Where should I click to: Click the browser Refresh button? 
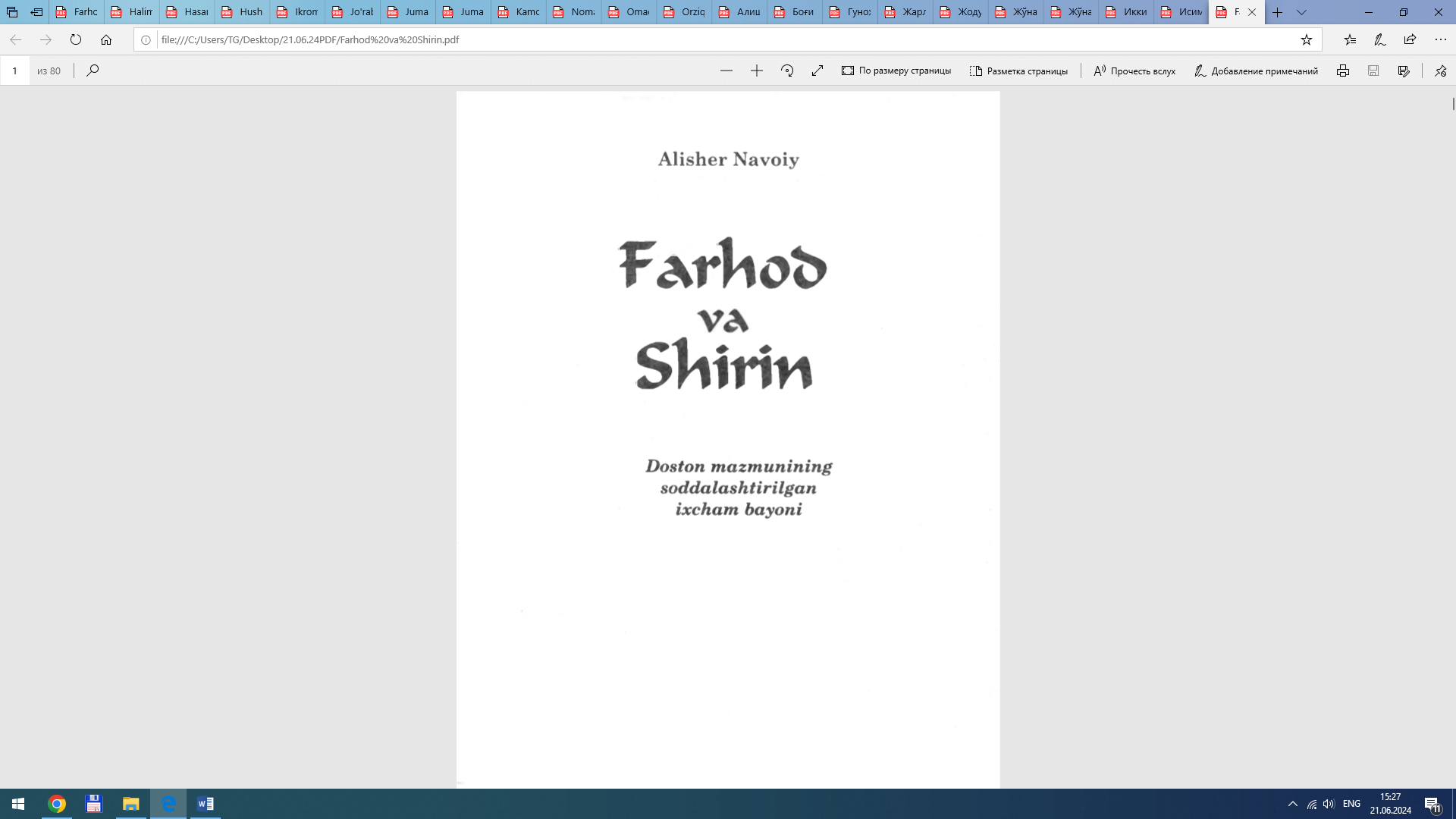[x=76, y=40]
